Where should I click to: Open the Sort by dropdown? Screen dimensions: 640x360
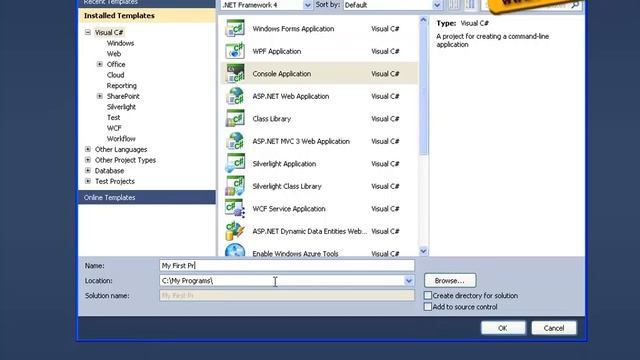pos(437,5)
